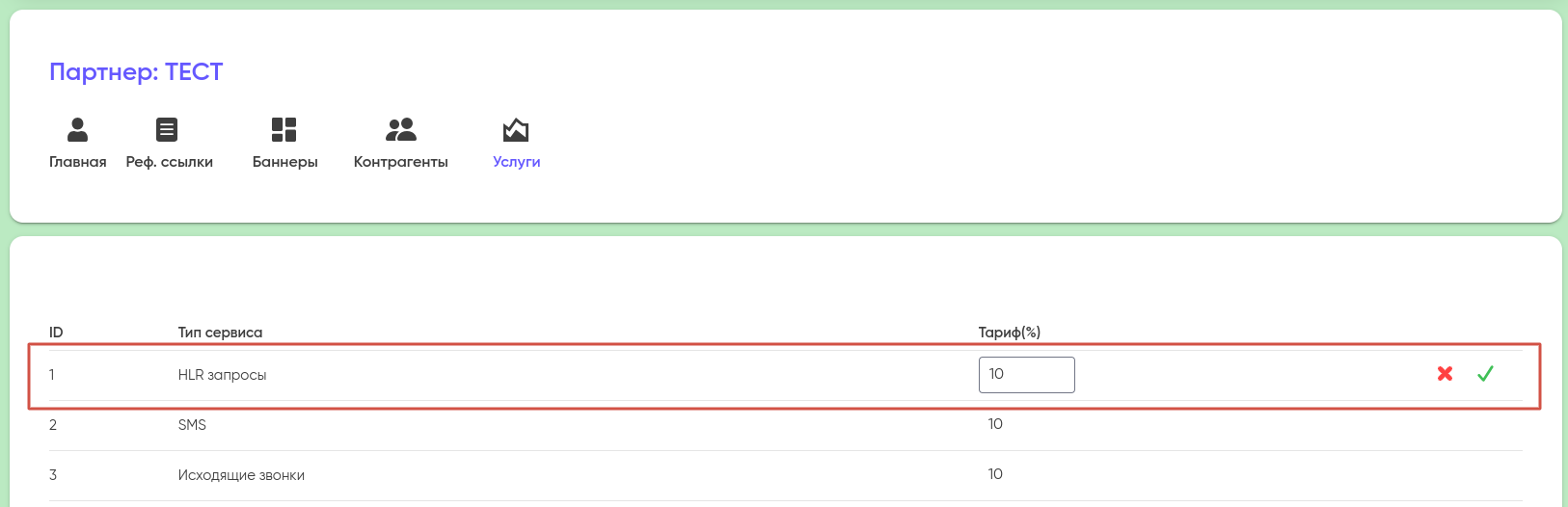Open the Главная tab label

pyautogui.click(x=78, y=162)
